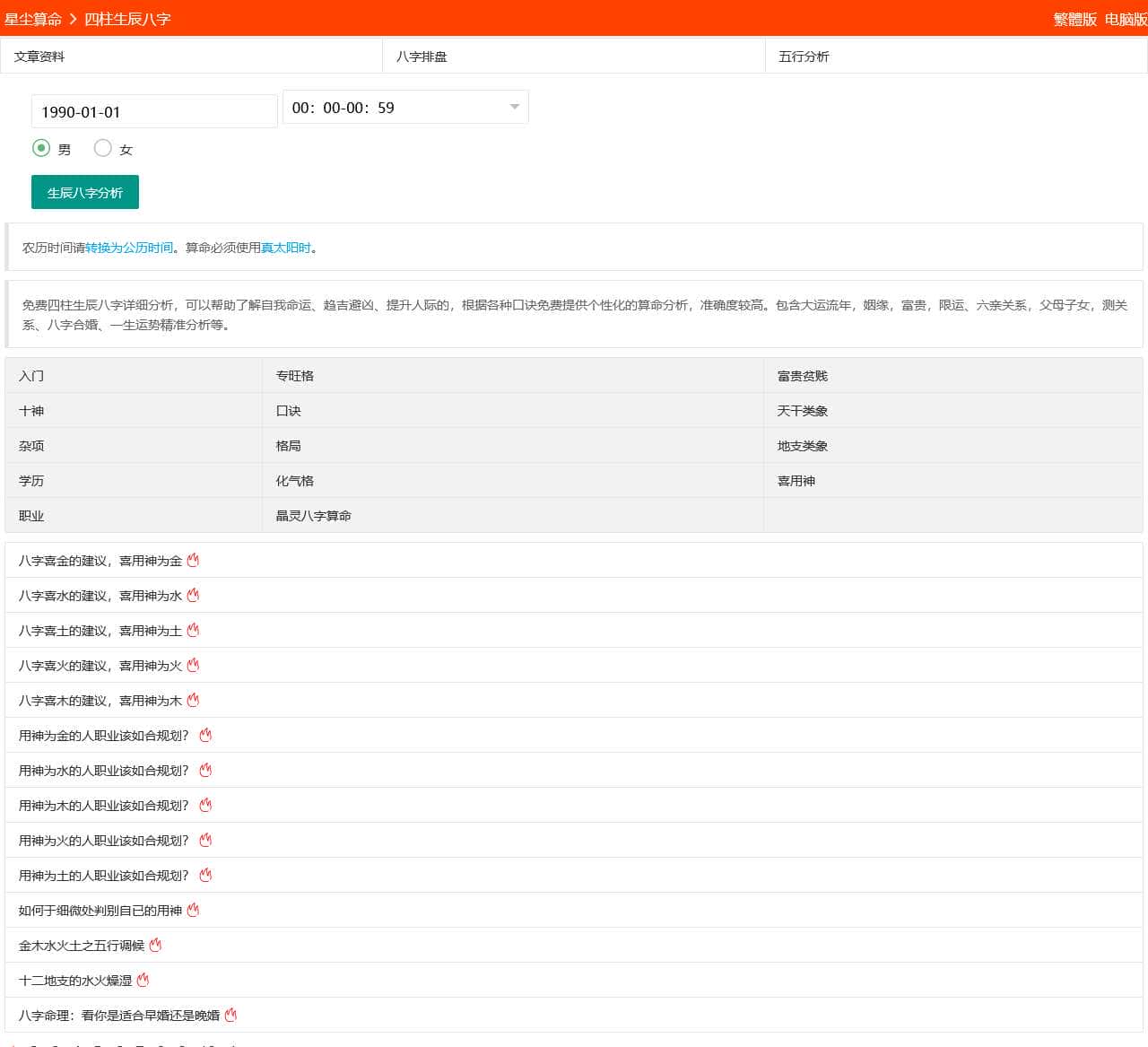Select the 男 radio button
Viewport: 1148px width, 1047px height.
pos(40,148)
